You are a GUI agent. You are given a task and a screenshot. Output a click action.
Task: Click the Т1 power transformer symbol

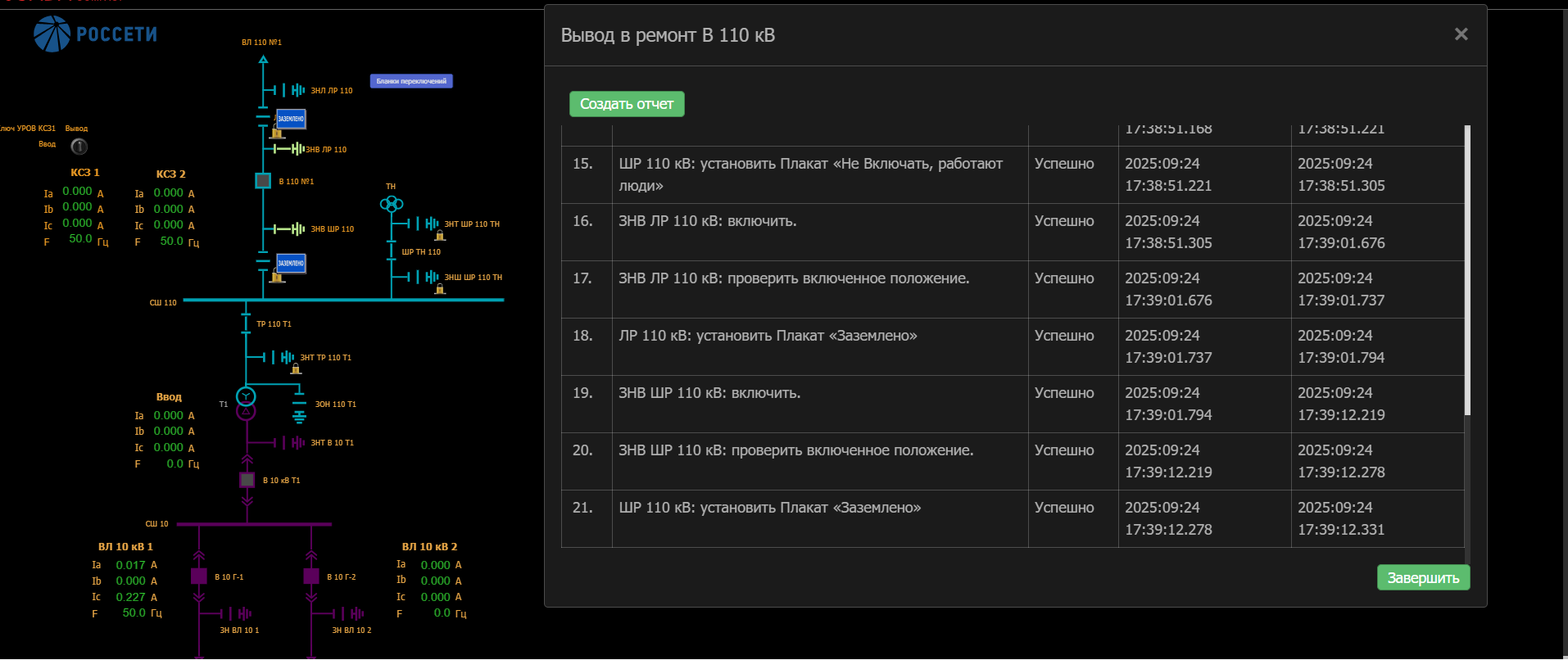[246, 404]
